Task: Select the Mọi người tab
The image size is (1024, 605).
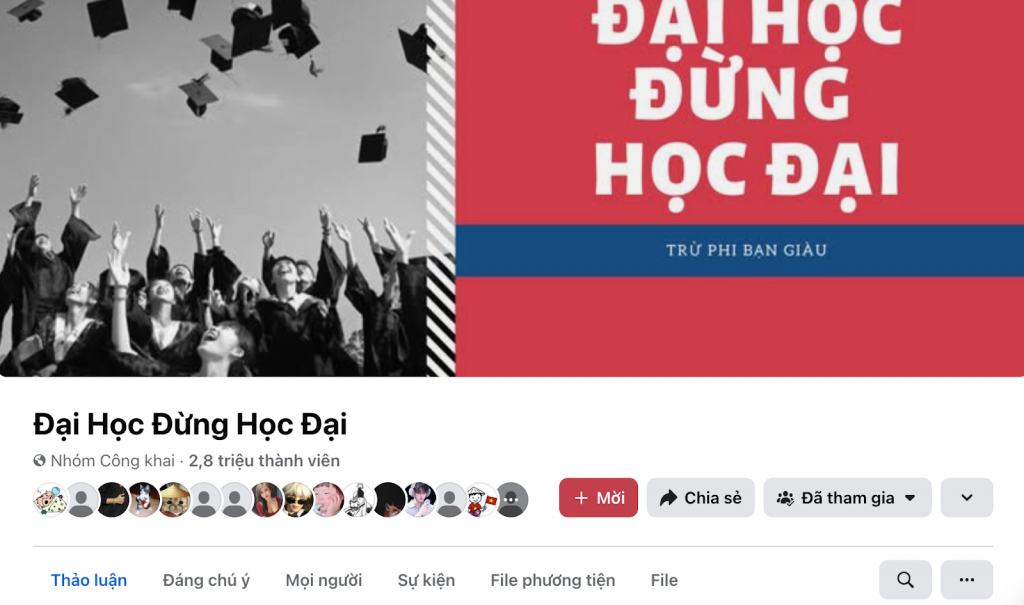Action: tap(323, 580)
